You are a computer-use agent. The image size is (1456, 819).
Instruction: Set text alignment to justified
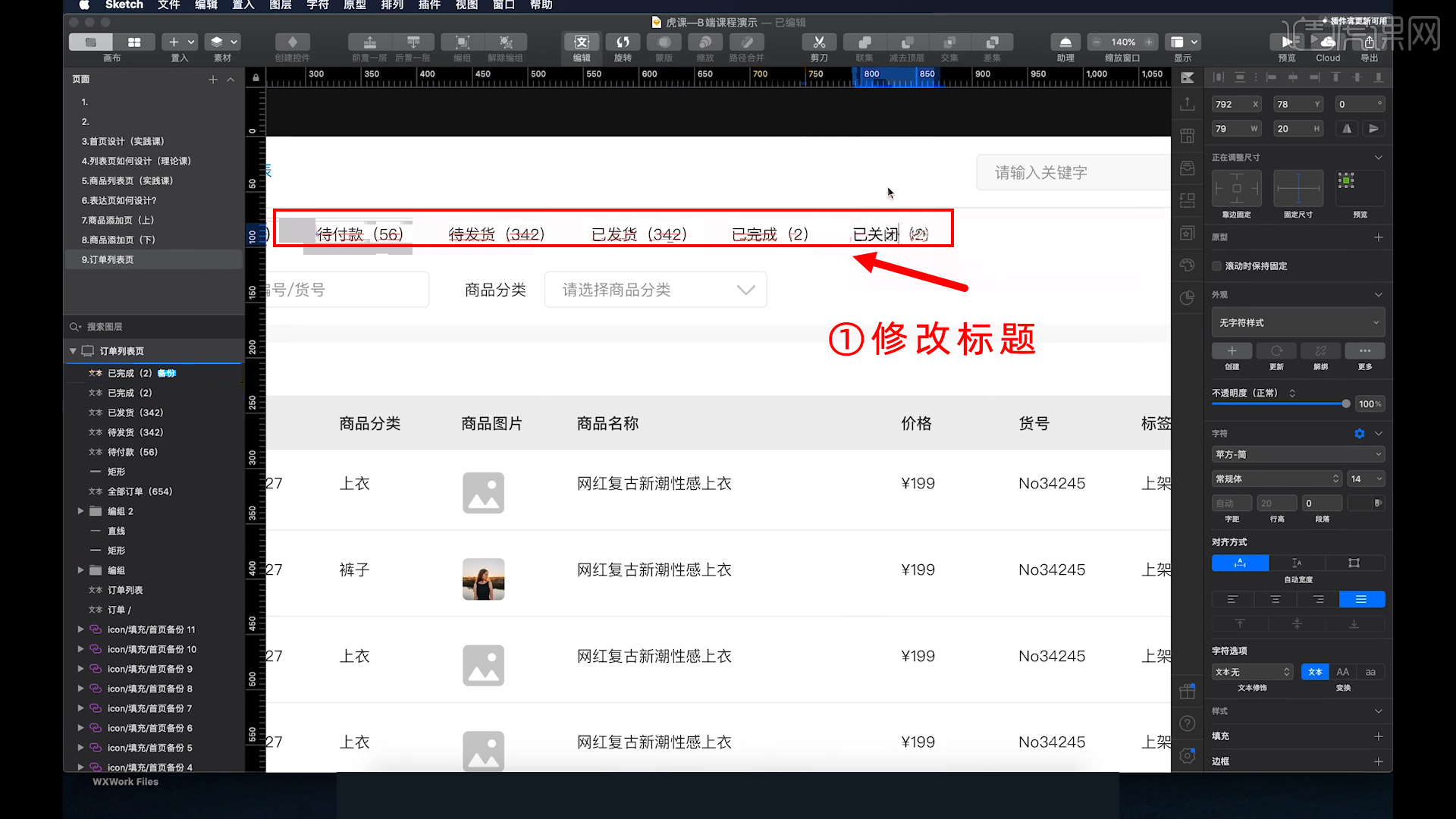point(1362,600)
